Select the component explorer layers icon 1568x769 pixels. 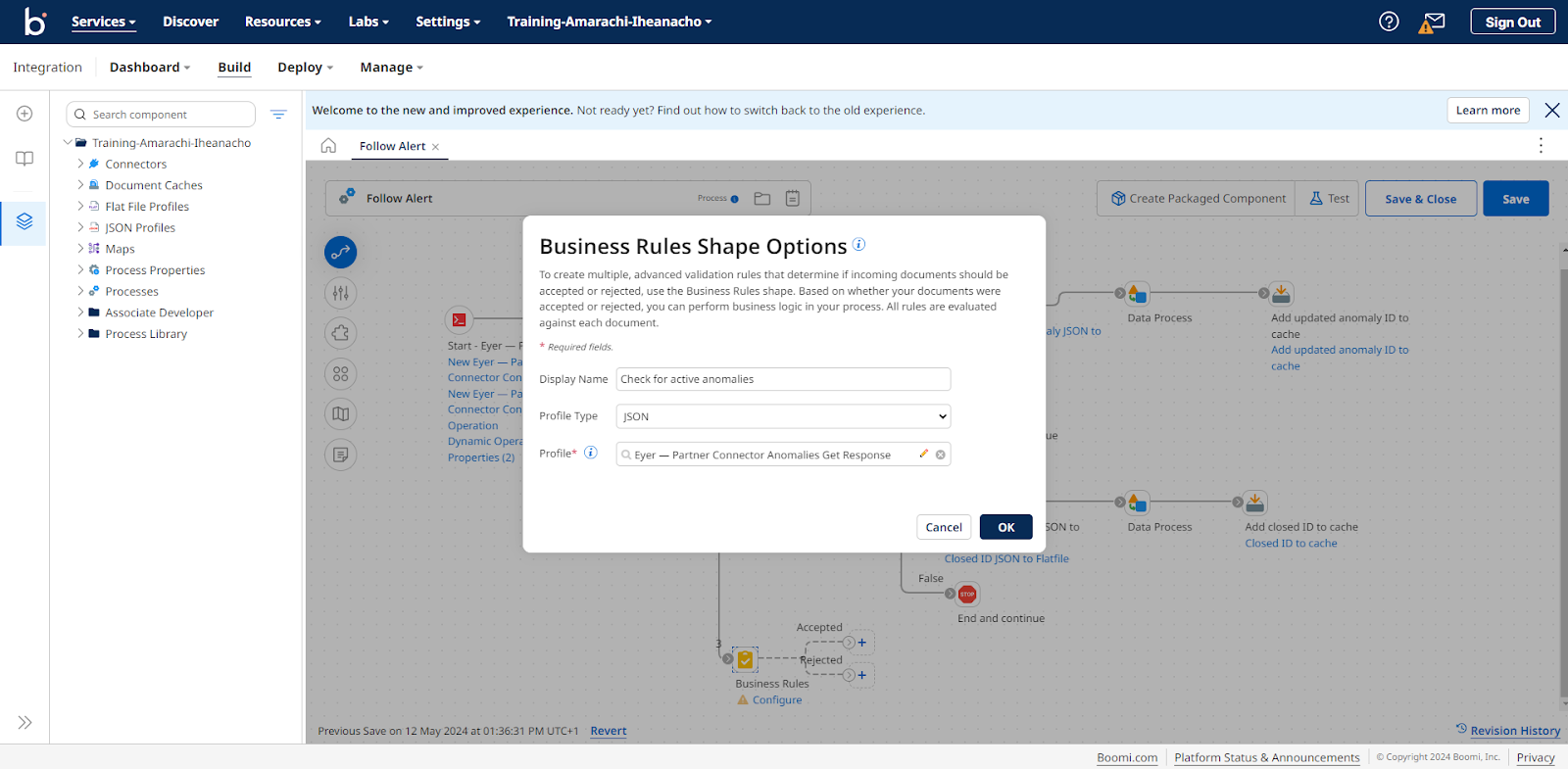pyautogui.click(x=24, y=221)
